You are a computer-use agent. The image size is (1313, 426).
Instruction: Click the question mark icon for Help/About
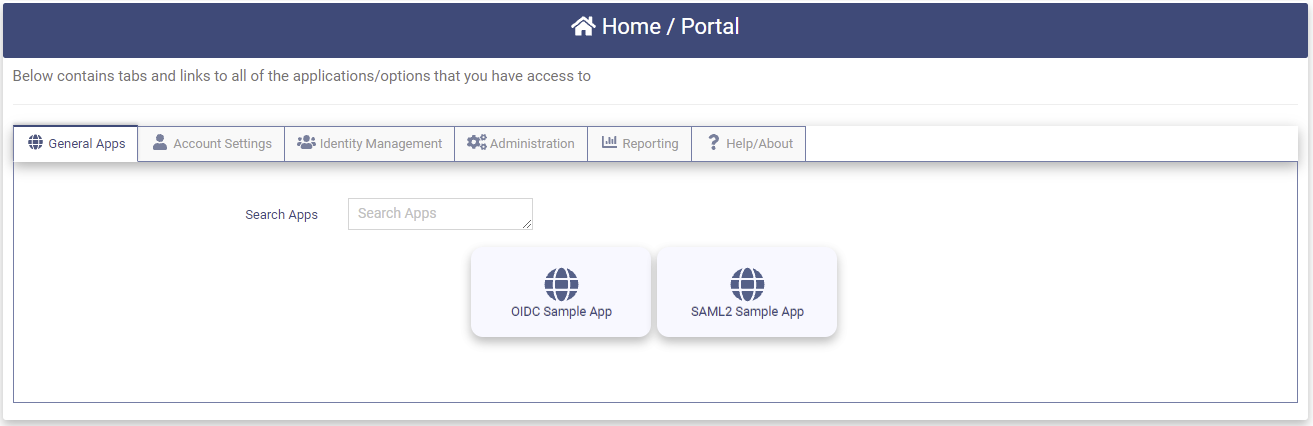coord(713,142)
